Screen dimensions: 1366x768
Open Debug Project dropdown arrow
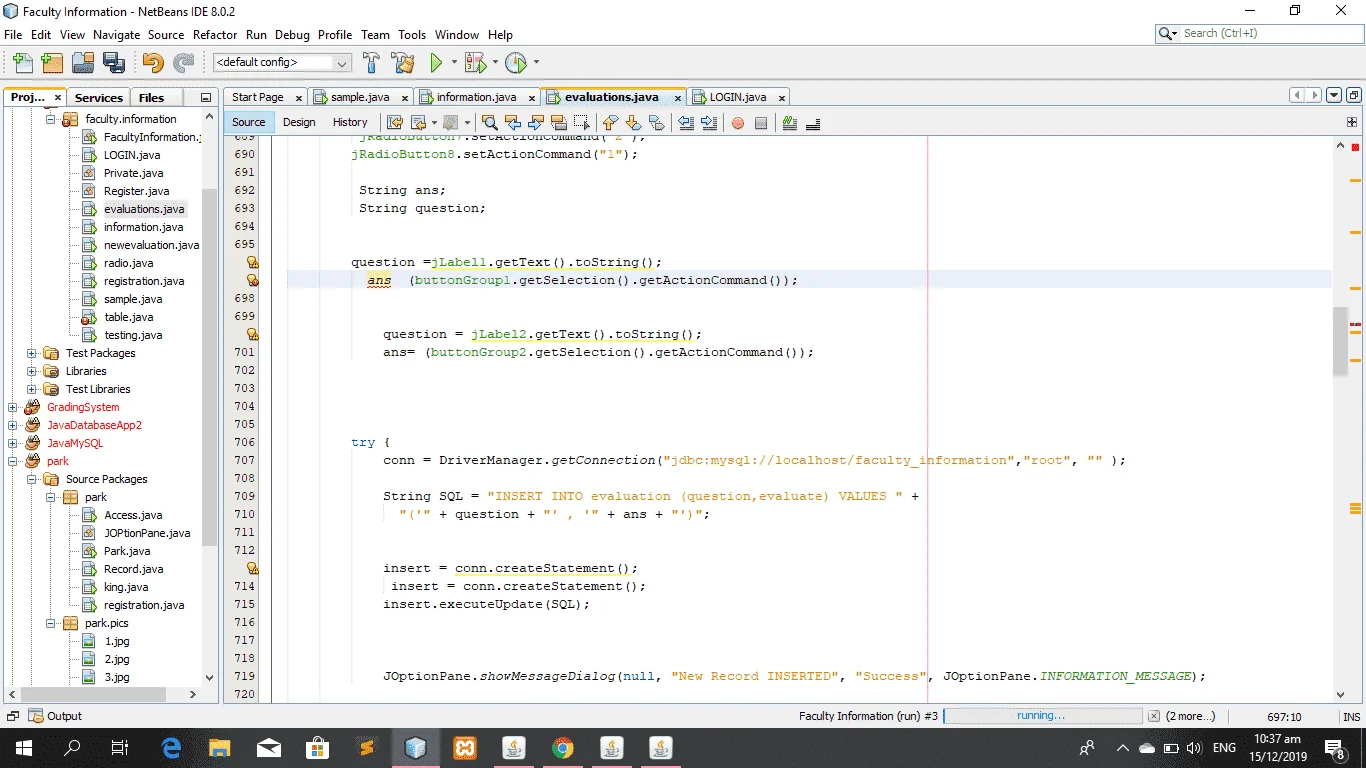(494, 62)
